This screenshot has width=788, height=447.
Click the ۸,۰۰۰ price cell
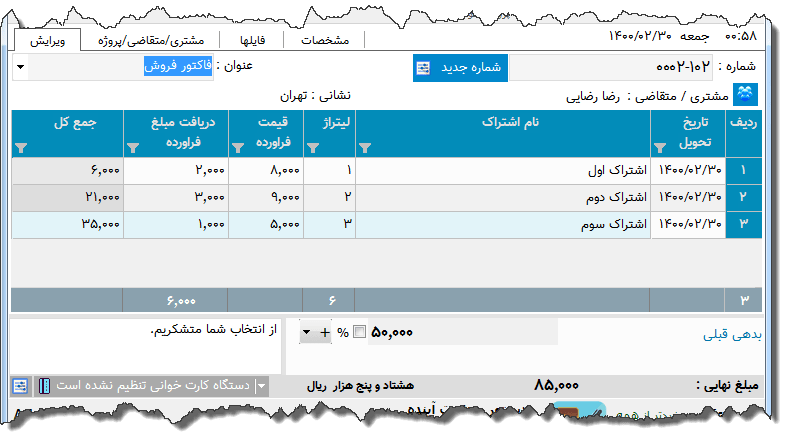[266, 170]
